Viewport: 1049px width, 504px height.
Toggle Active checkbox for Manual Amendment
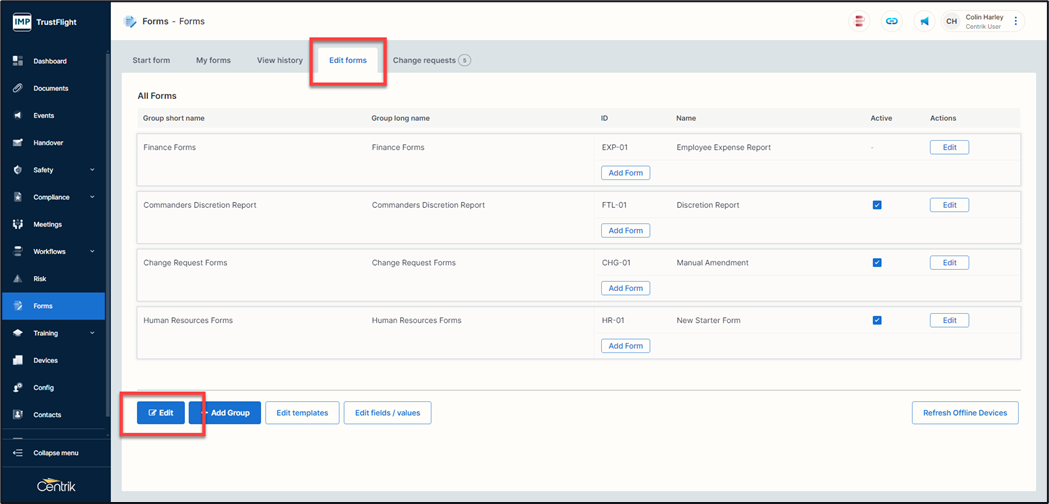click(x=877, y=263)
